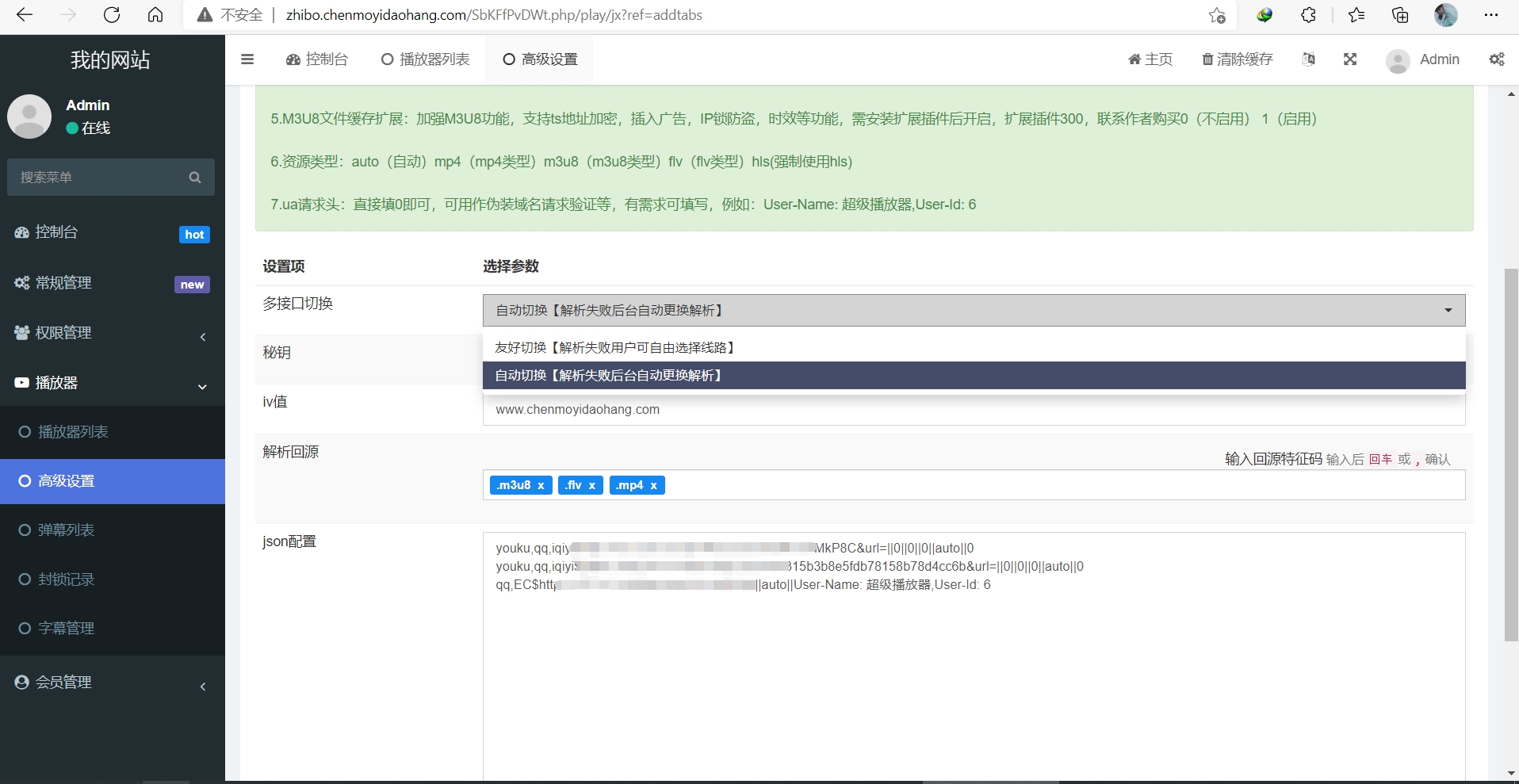The image size is (1519, 784).
Task: Click the fullscreen expand icon
Action: coord(1350,59)
